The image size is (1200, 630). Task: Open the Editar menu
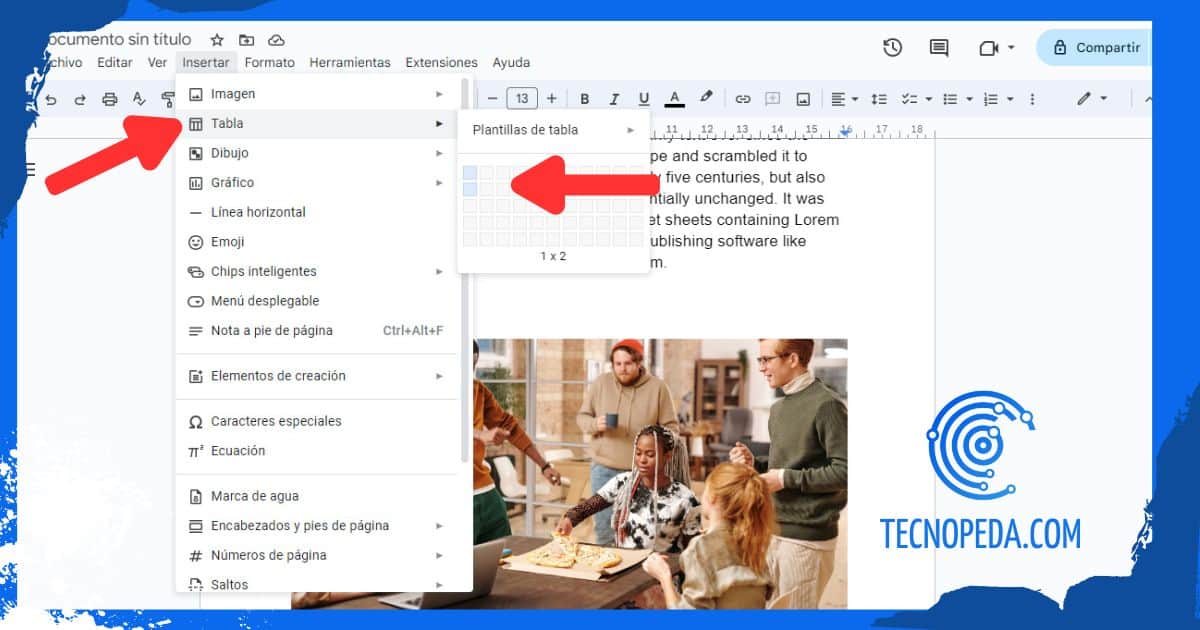115,62
